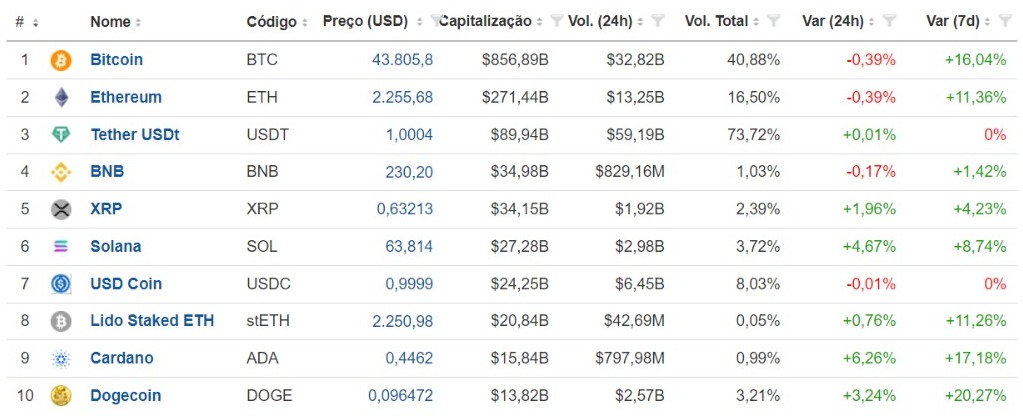Open filter funnel for Vol. (24h) column
The width and height of the screenshot is (1023, 416).
pos(658,22)
